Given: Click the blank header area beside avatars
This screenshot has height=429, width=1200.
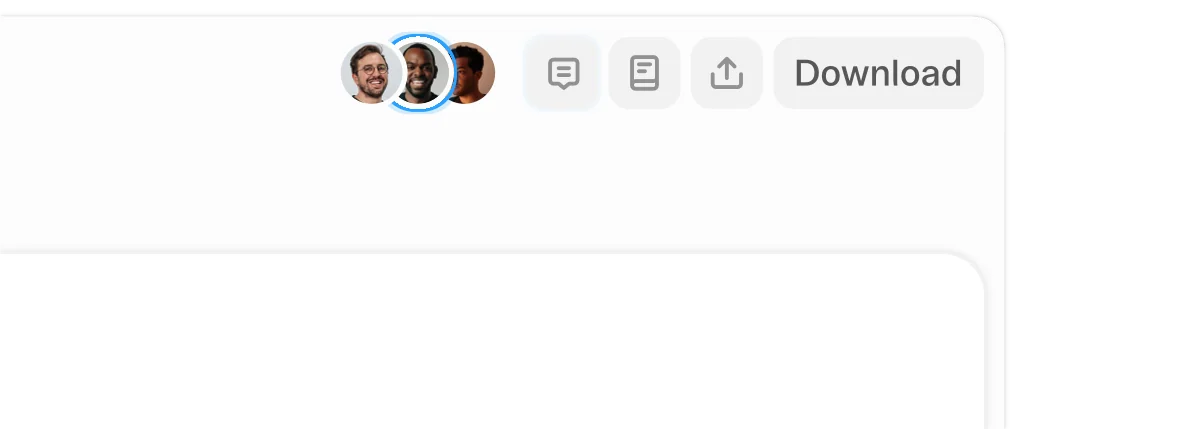Looking at the screenshot, I should coord(170,73).
